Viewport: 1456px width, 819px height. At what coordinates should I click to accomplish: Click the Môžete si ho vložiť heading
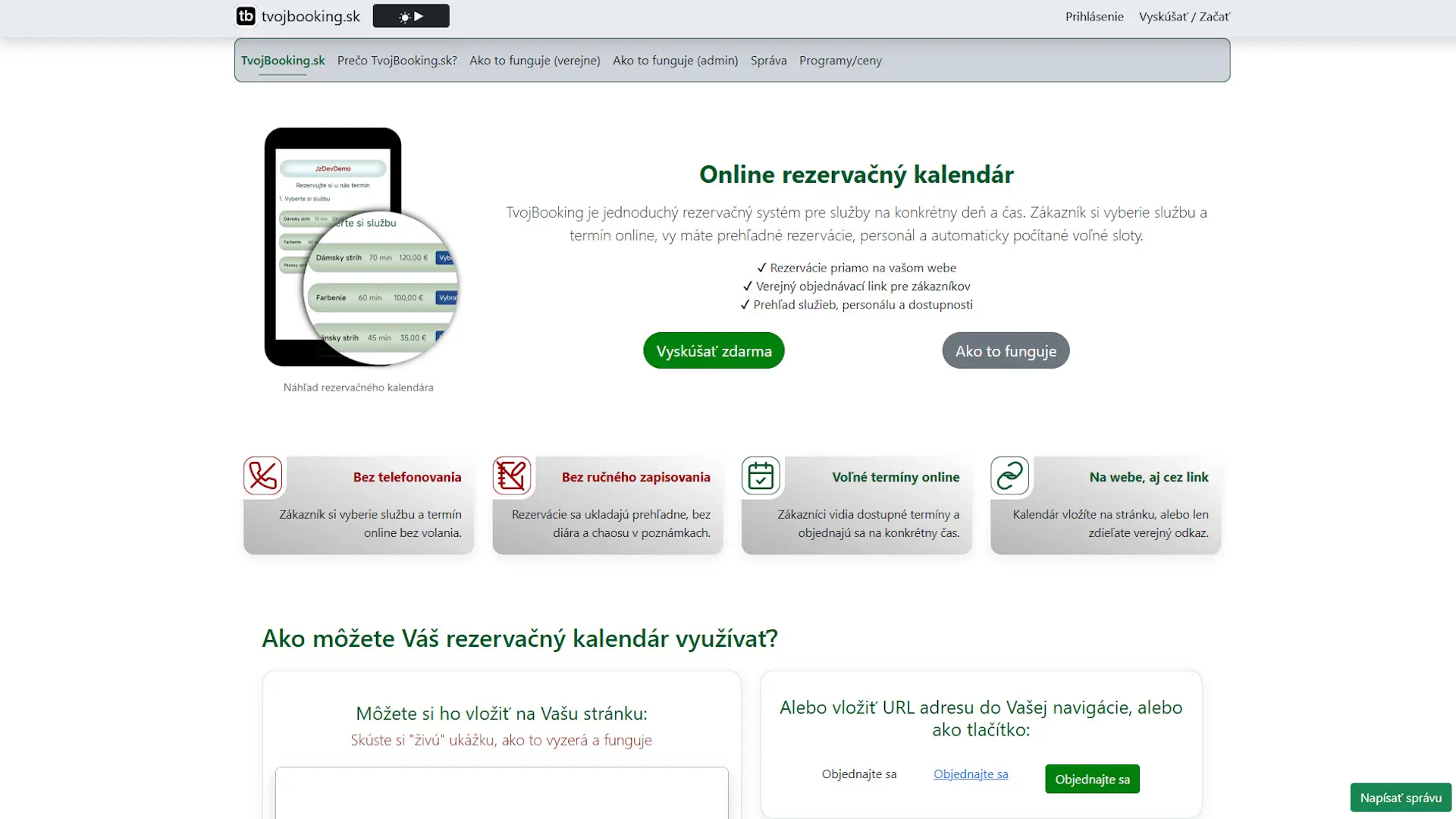(x=501, y=713)
